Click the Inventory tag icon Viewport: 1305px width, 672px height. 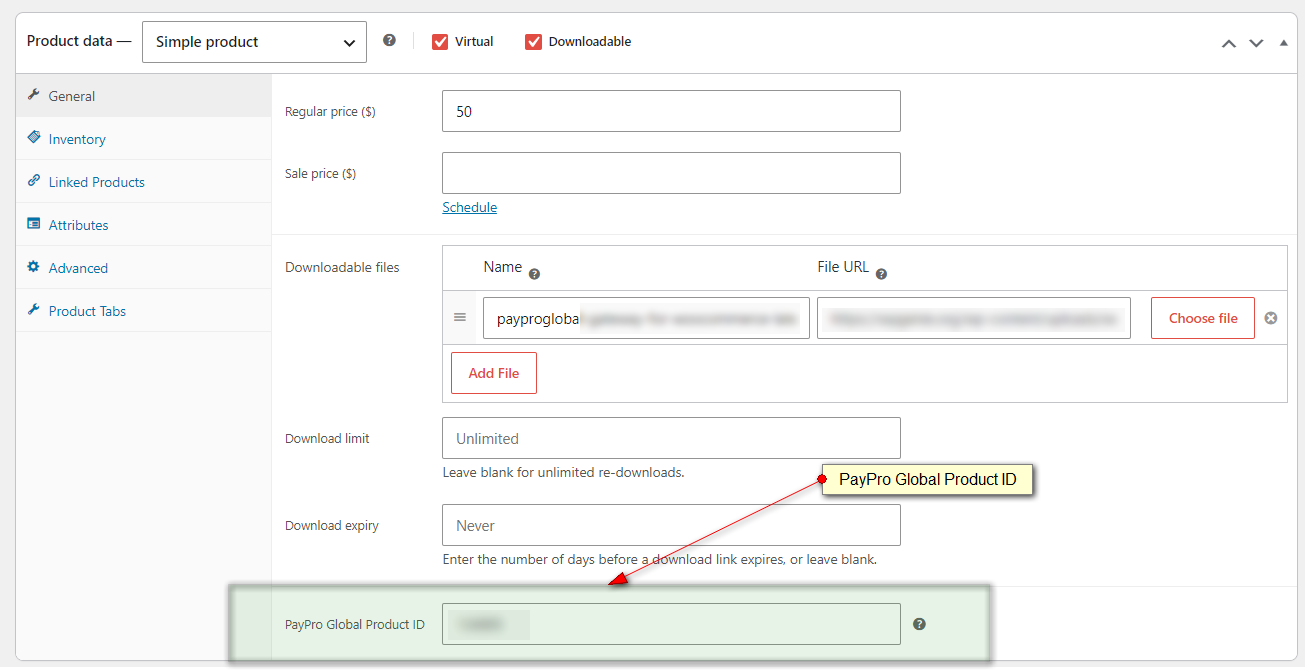click(x=34, y=138)
